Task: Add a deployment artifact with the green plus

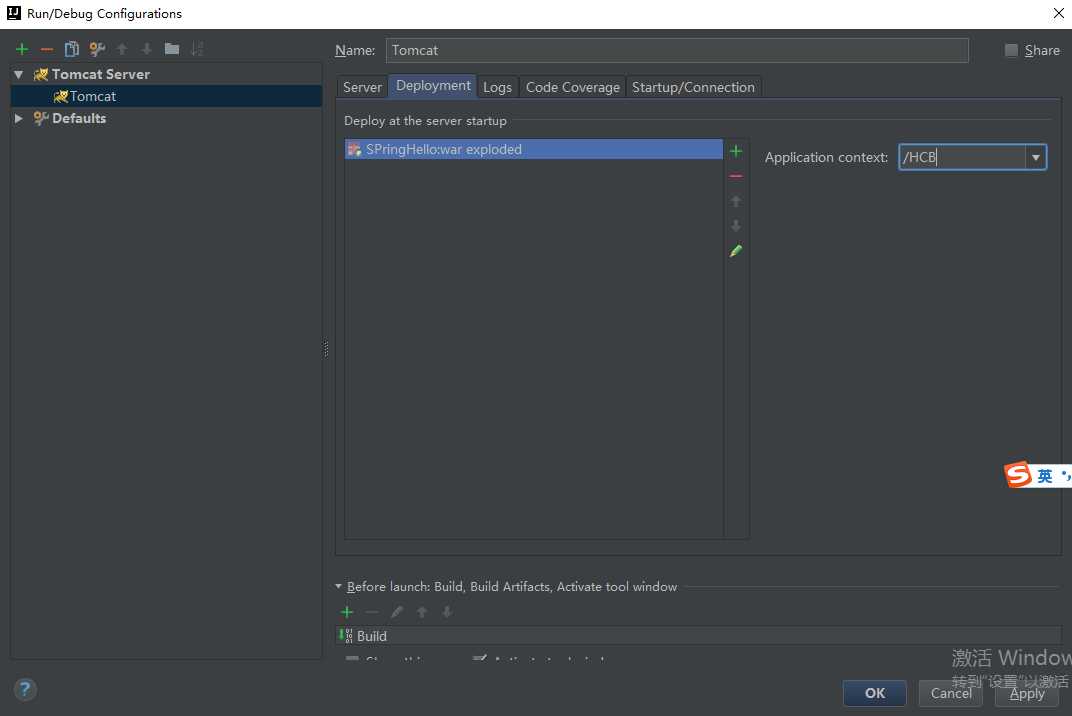Action: coord(736,151)
